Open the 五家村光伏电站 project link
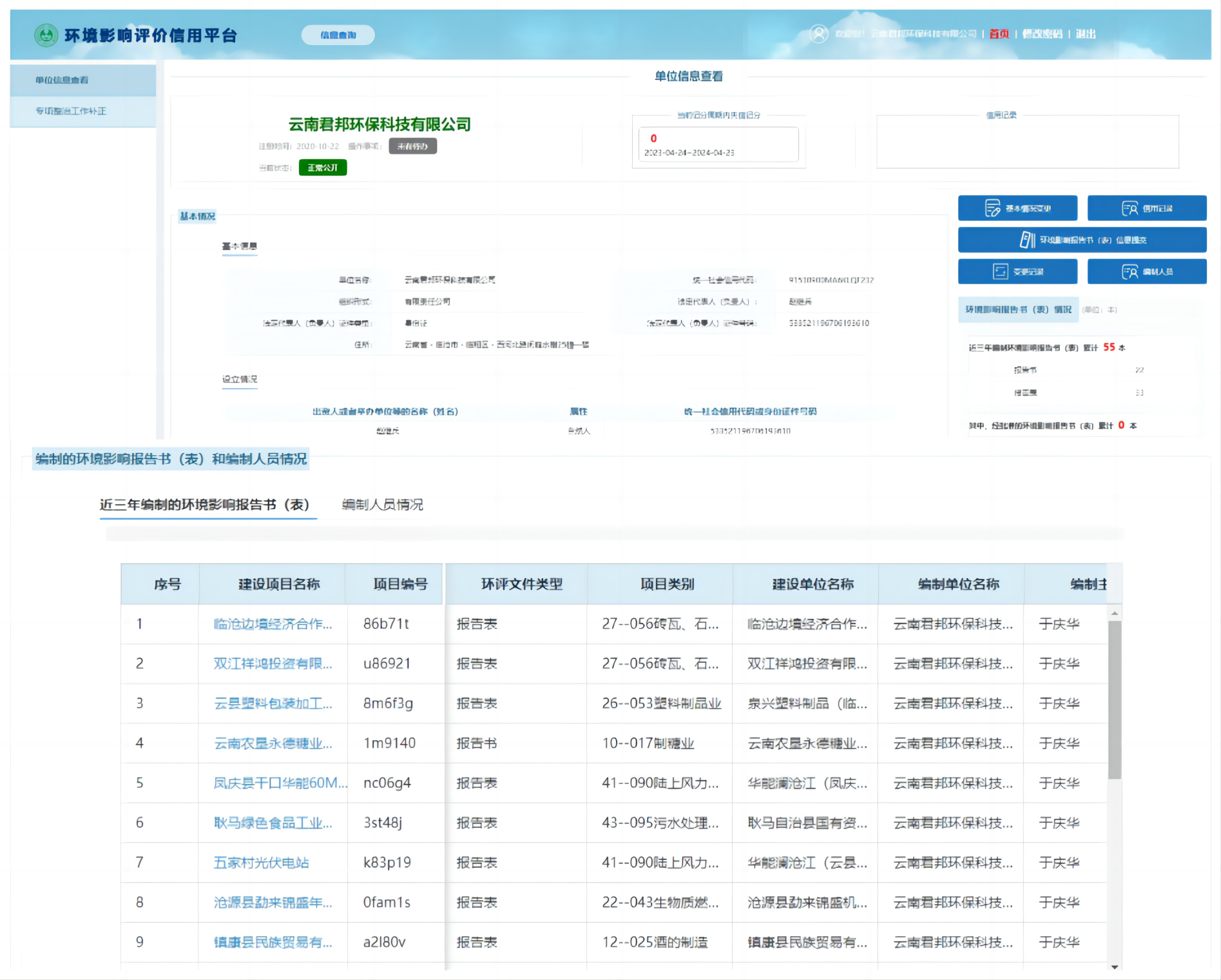 pos(262,862)
